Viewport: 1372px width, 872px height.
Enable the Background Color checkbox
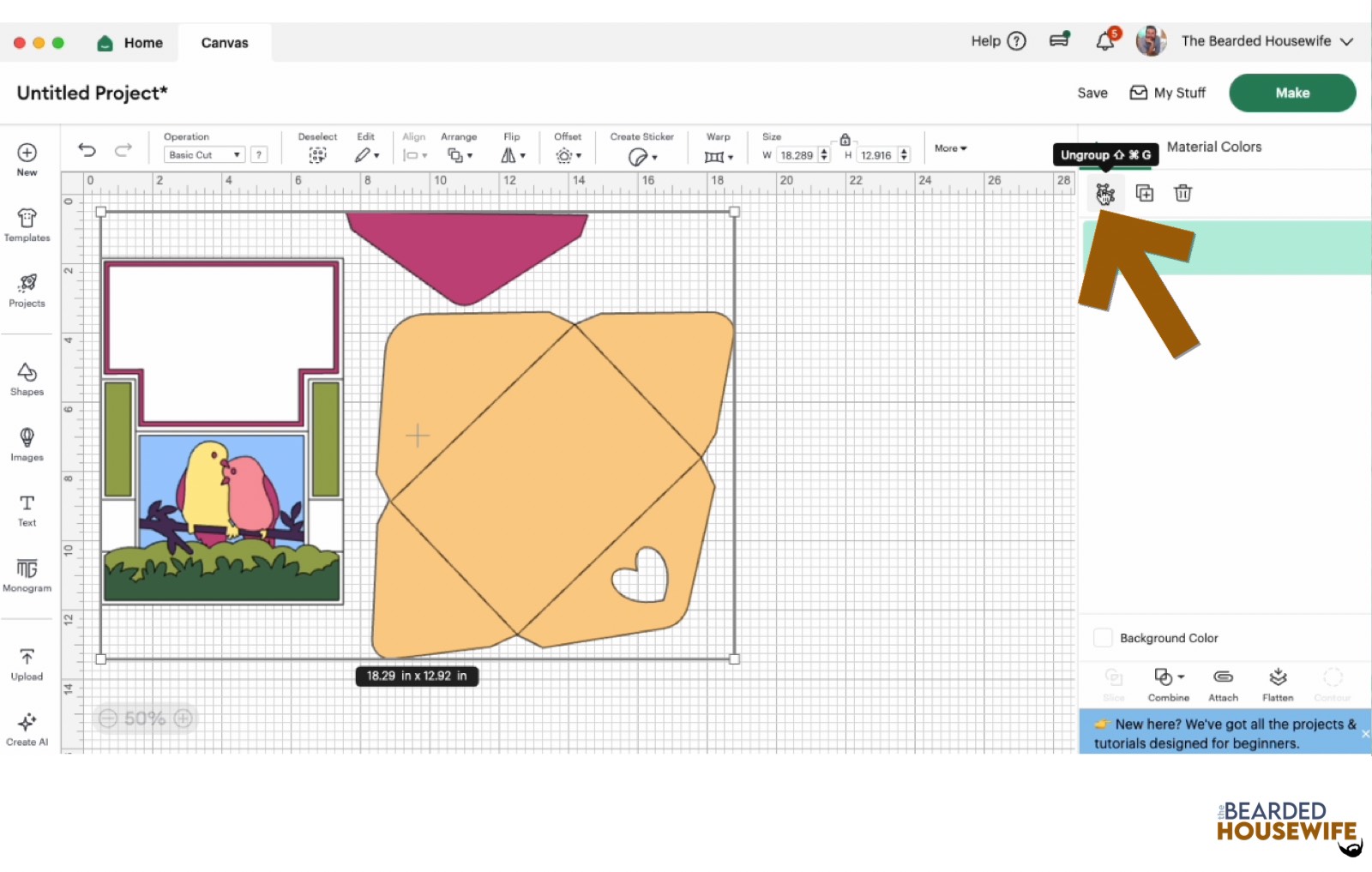(x=1103, y=637)
